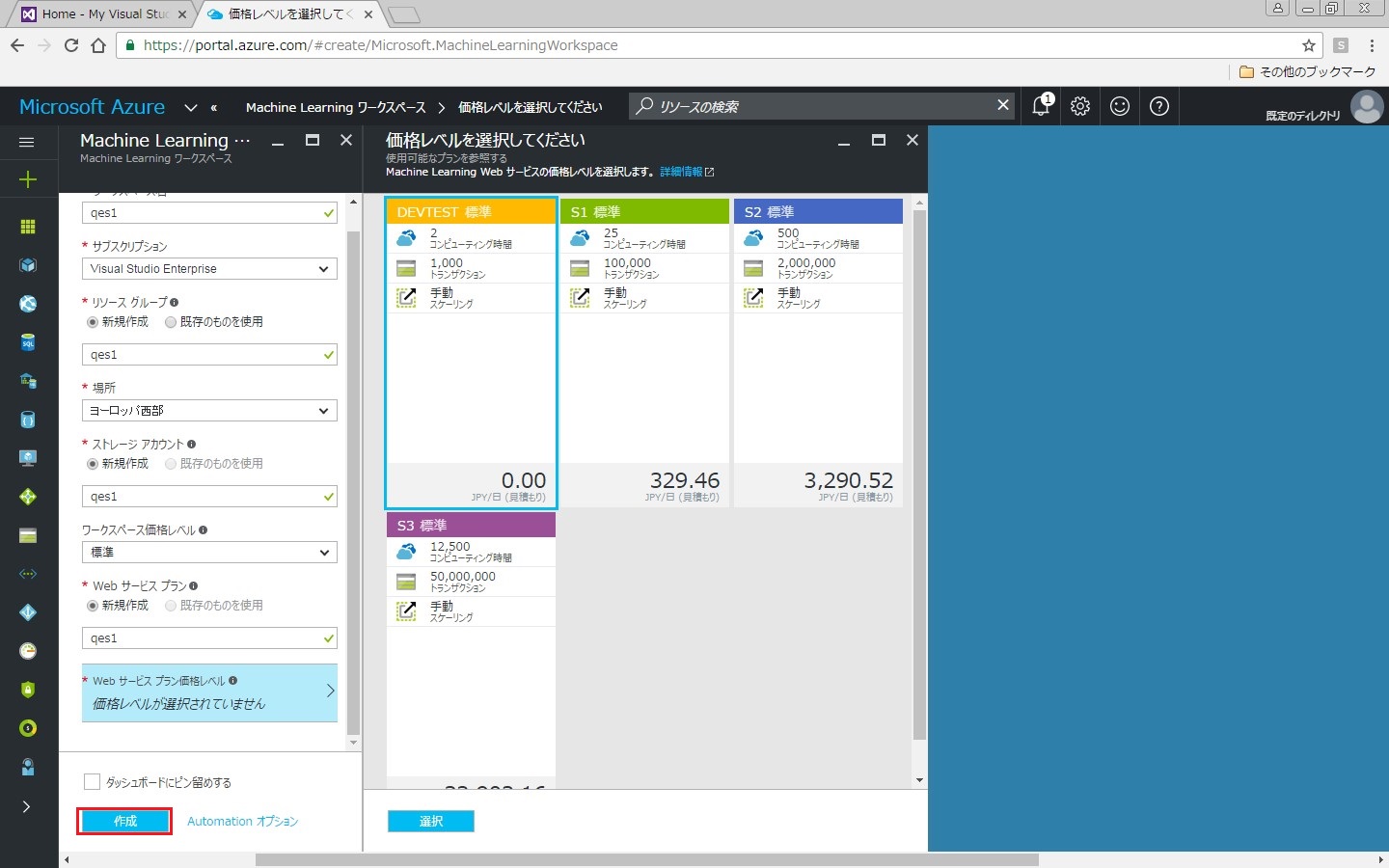The image size is (1389, 868).
Task: Open App Services globe icon in sidebar
Action: 28,304
